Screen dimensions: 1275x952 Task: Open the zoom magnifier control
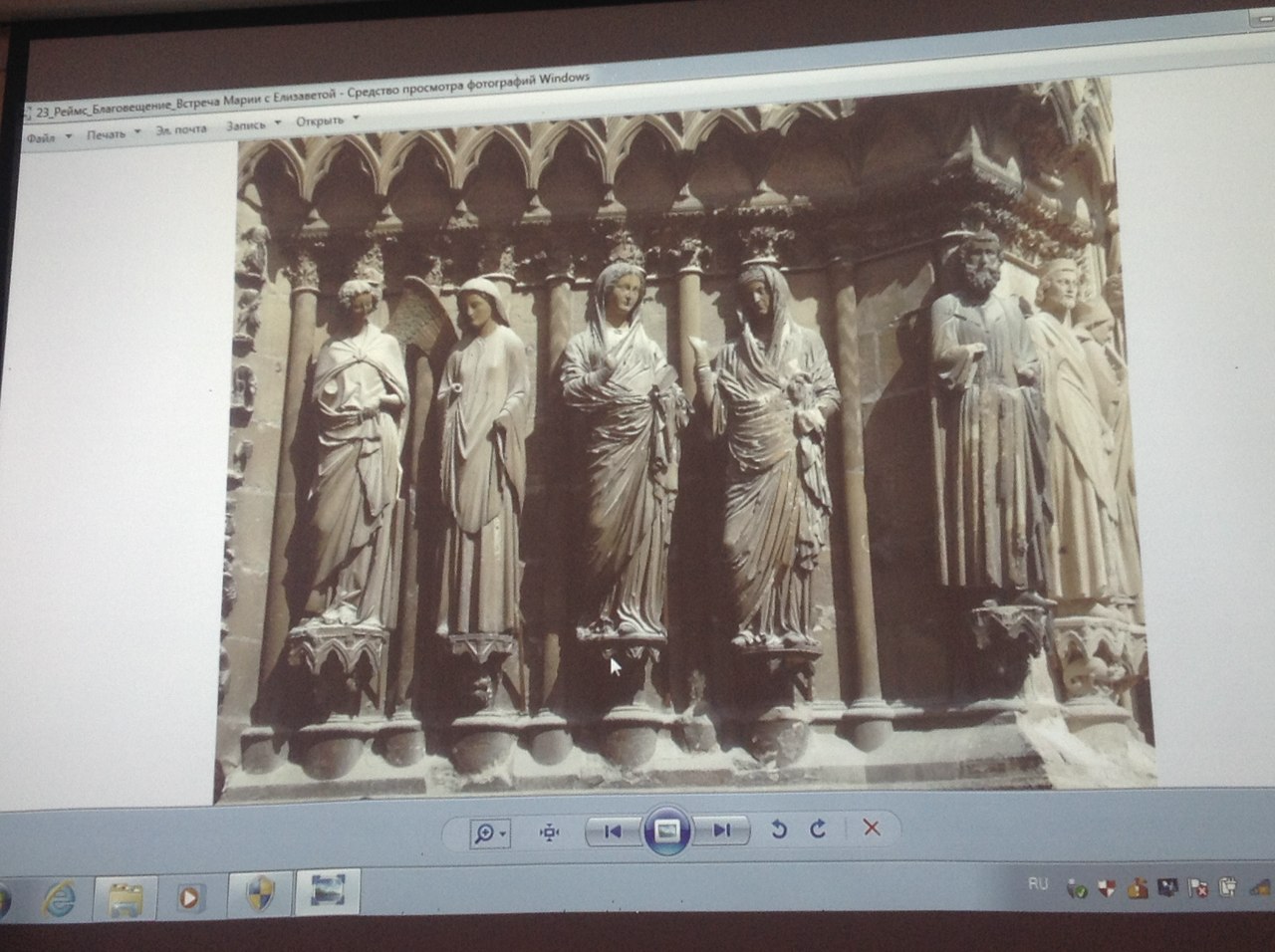click(x=490, y=833)
